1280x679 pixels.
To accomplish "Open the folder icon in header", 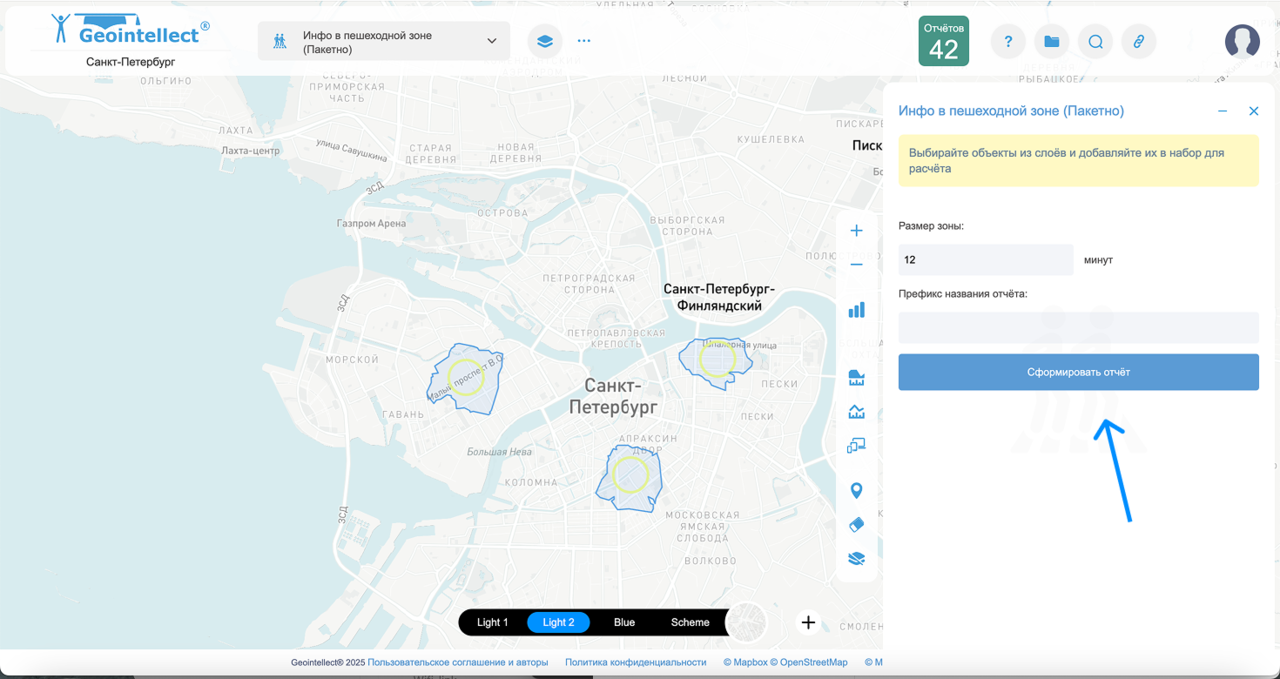I will [1051, 41].
